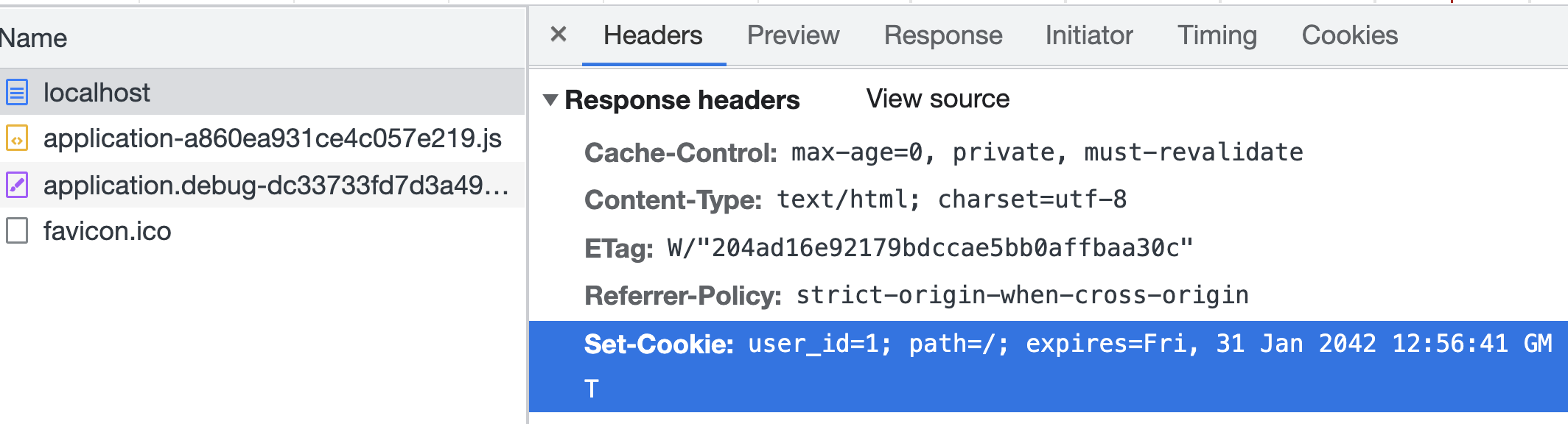Click the ETag header value

[929, 248]
